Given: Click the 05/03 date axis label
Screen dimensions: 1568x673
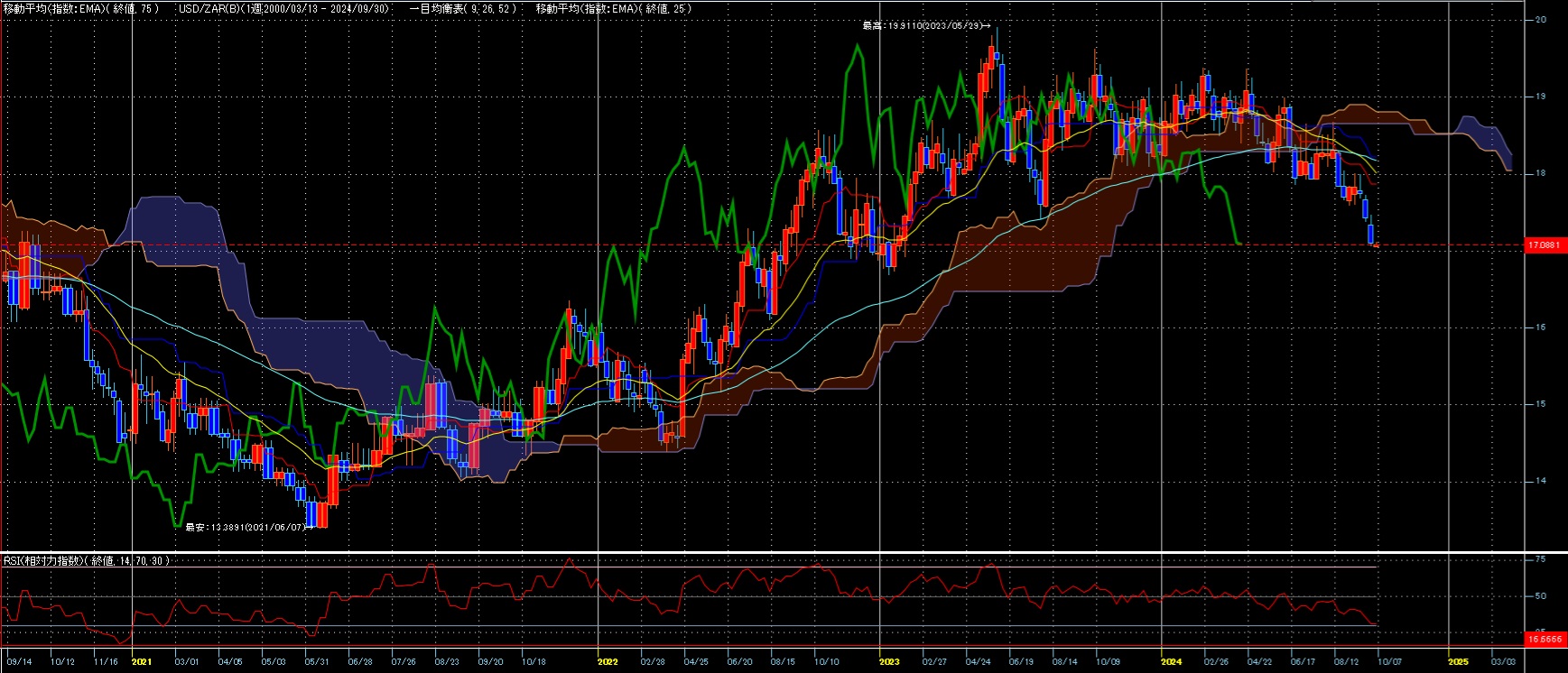Looking at the screenshot, I should click(274, 662).
